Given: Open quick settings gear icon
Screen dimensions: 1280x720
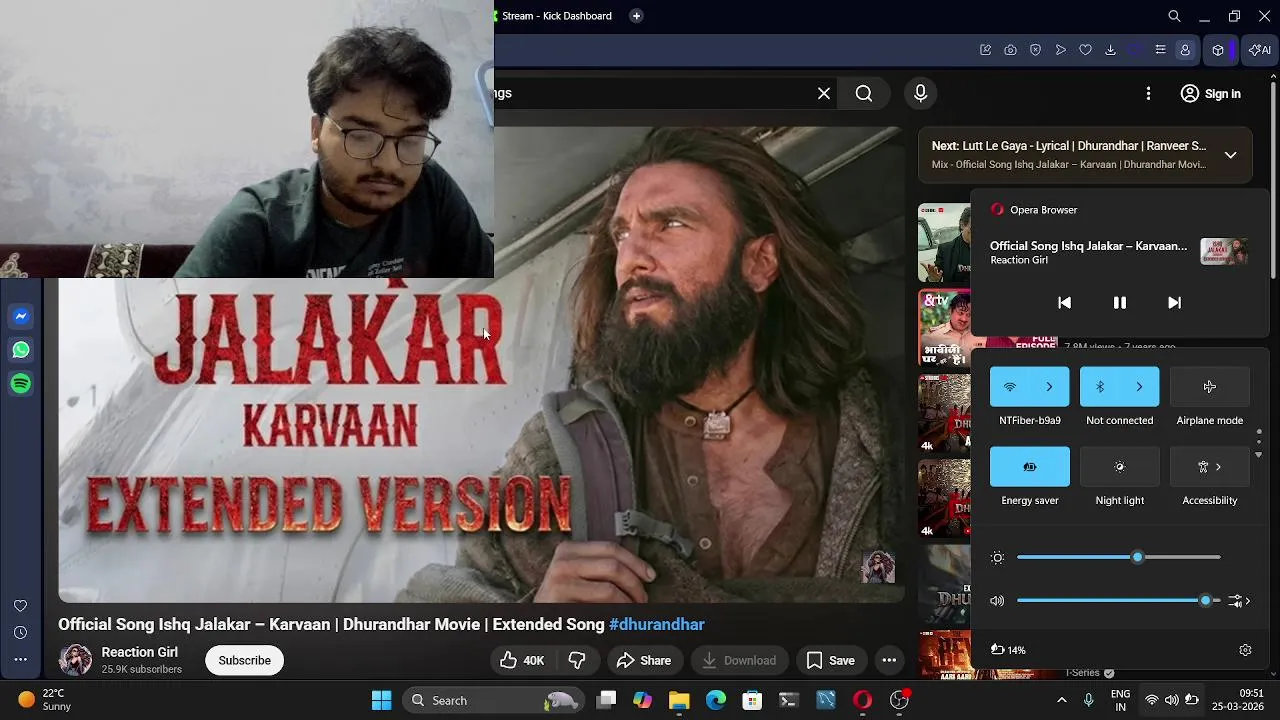Looking at the screenshot, I should [x=1245, y=650].
